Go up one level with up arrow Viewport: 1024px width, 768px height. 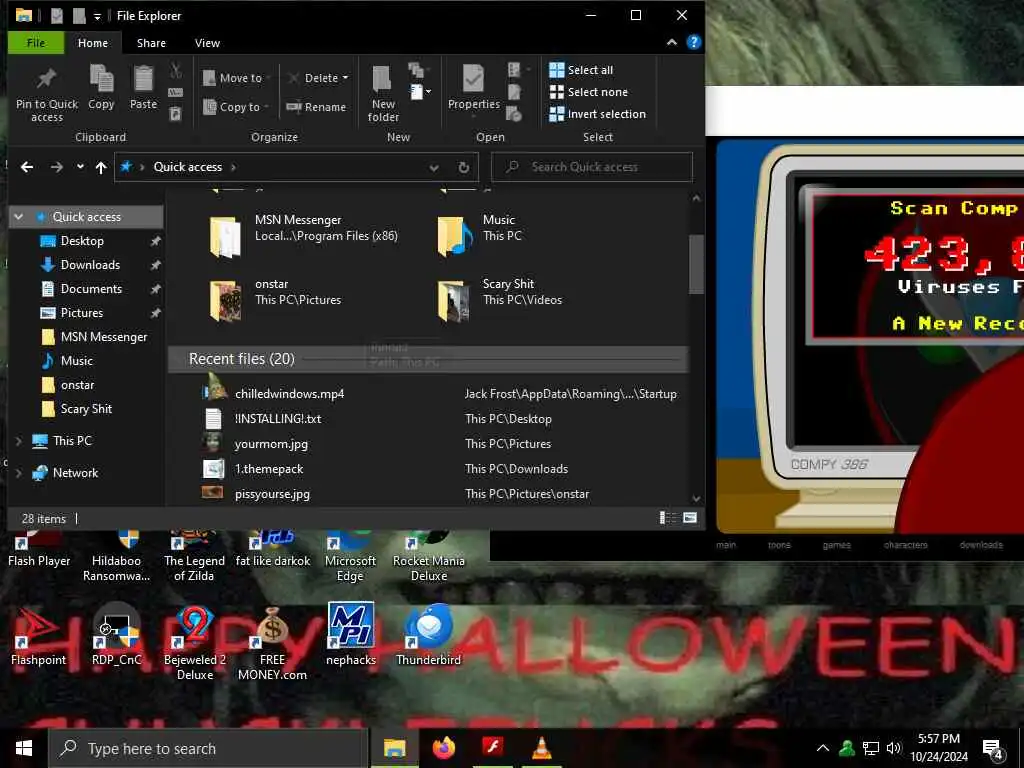pyautogui.click(x=101, y=167)
